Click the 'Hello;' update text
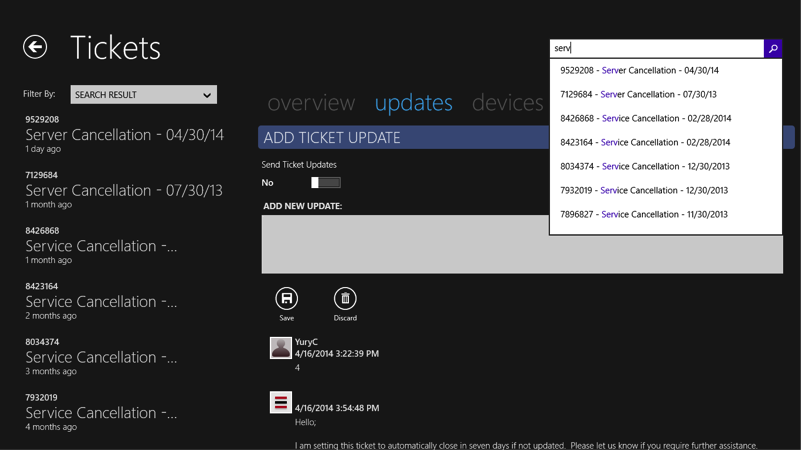The width and height of the screenshot is (801, 450). [x=305, y=422]
